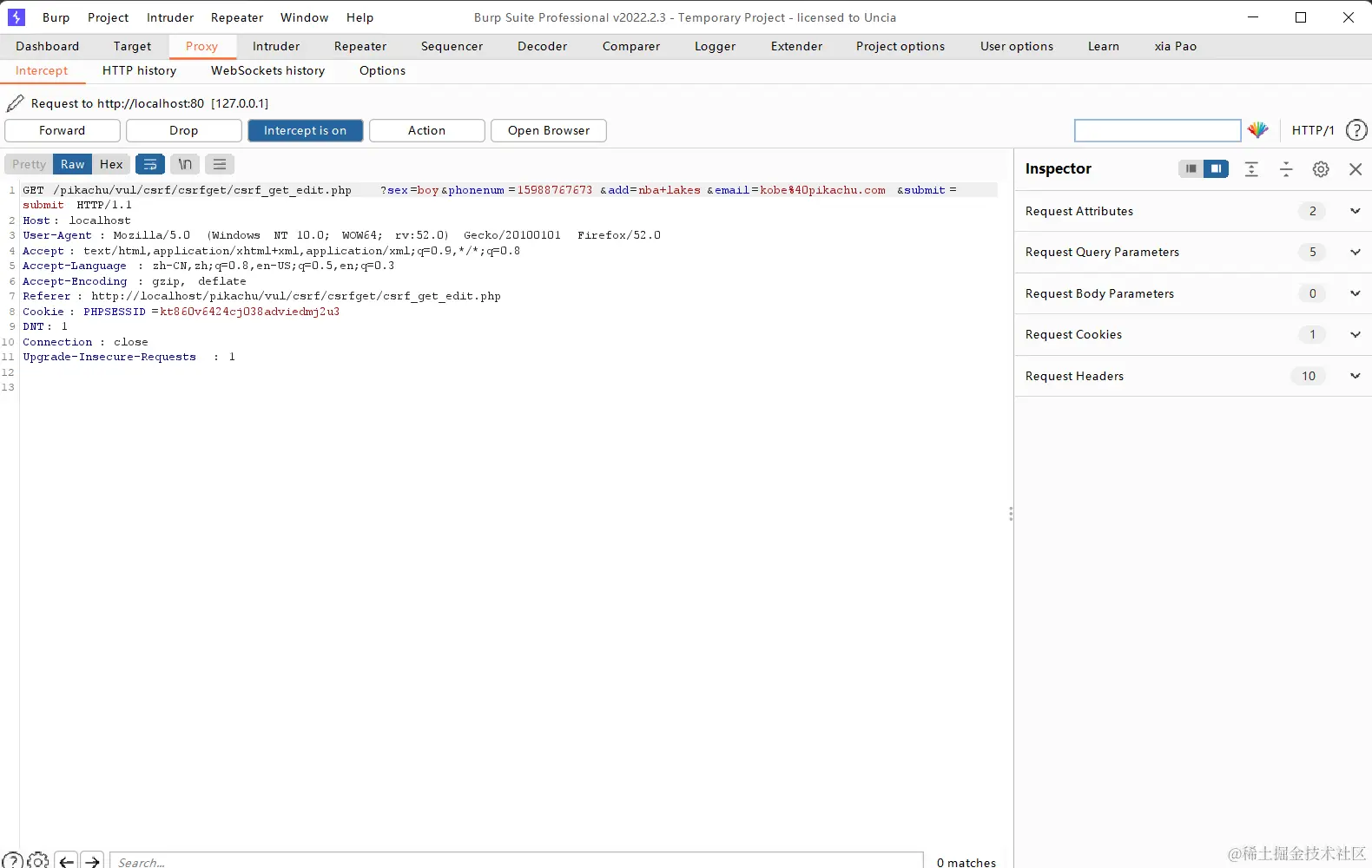Toggle the Intercept is on button
The width and height of the screenshot is (1372, 868).
point(306,130)
